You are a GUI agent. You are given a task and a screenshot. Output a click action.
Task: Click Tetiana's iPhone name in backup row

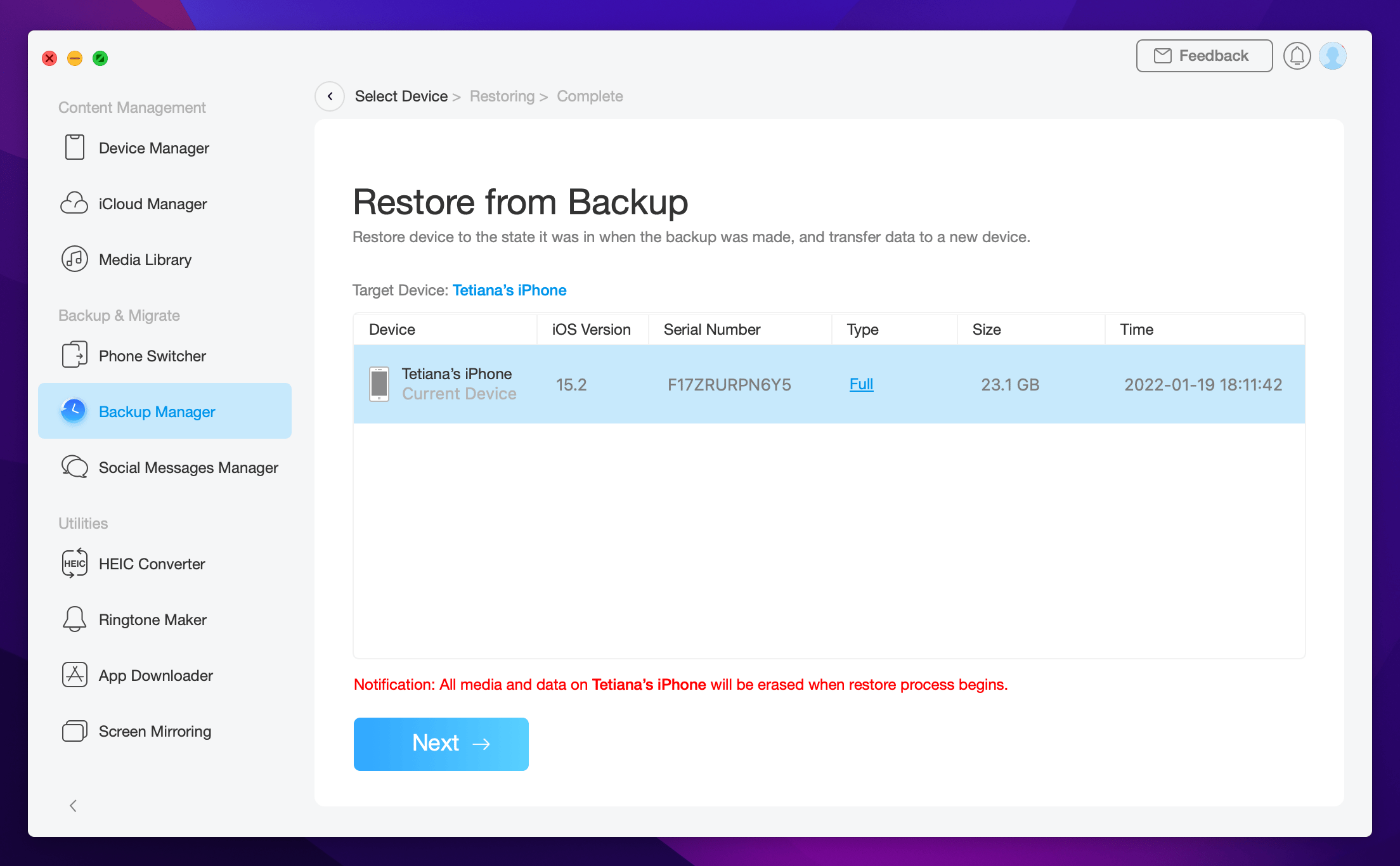pyautogui.click(x=457, y=374)
